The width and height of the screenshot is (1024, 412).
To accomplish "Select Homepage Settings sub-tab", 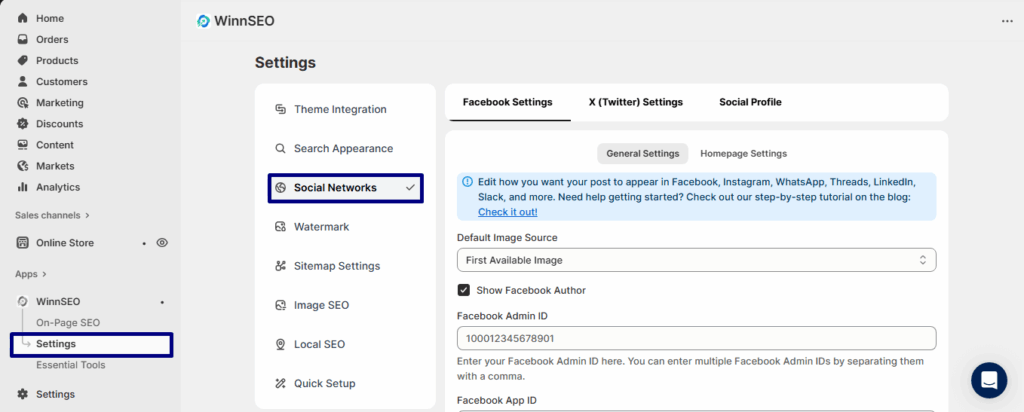I will (743, 153).
